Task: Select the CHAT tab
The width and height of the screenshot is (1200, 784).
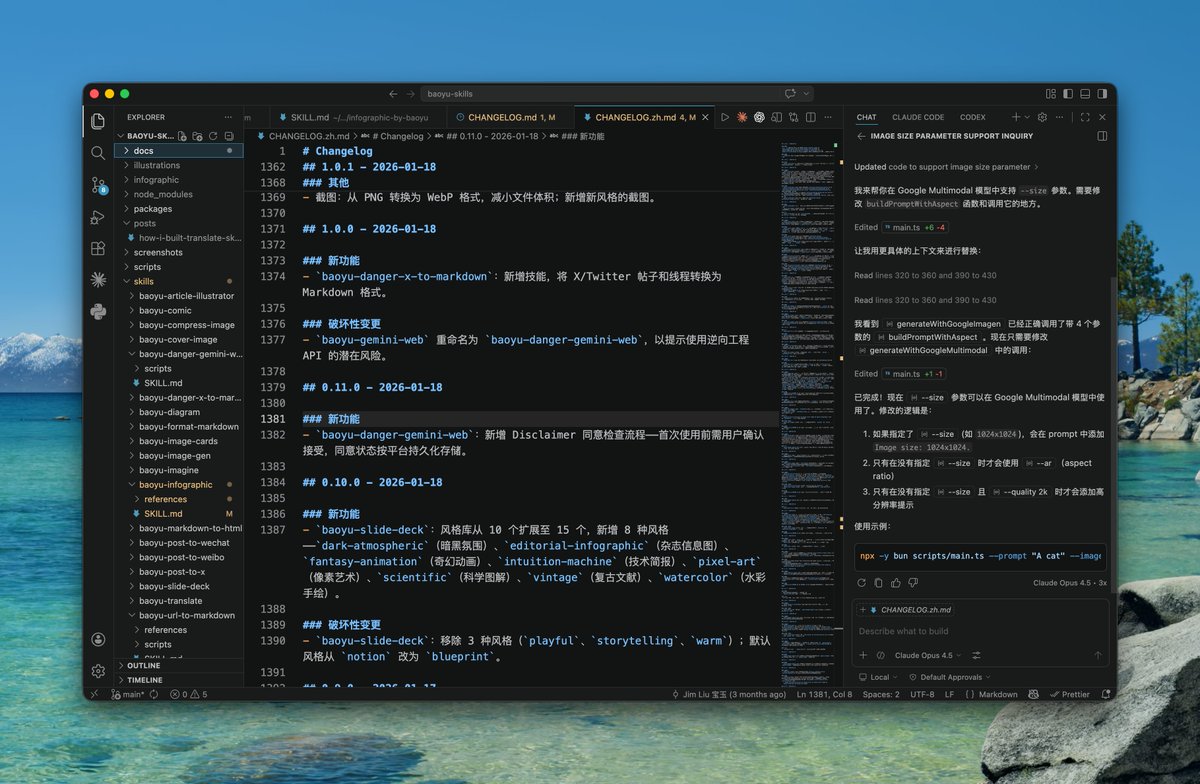Action: point(866,117)
